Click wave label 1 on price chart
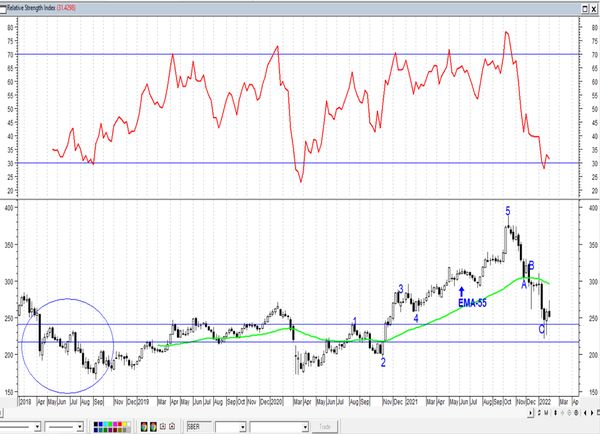Viewport: 600px width, 434px height. 354,322
